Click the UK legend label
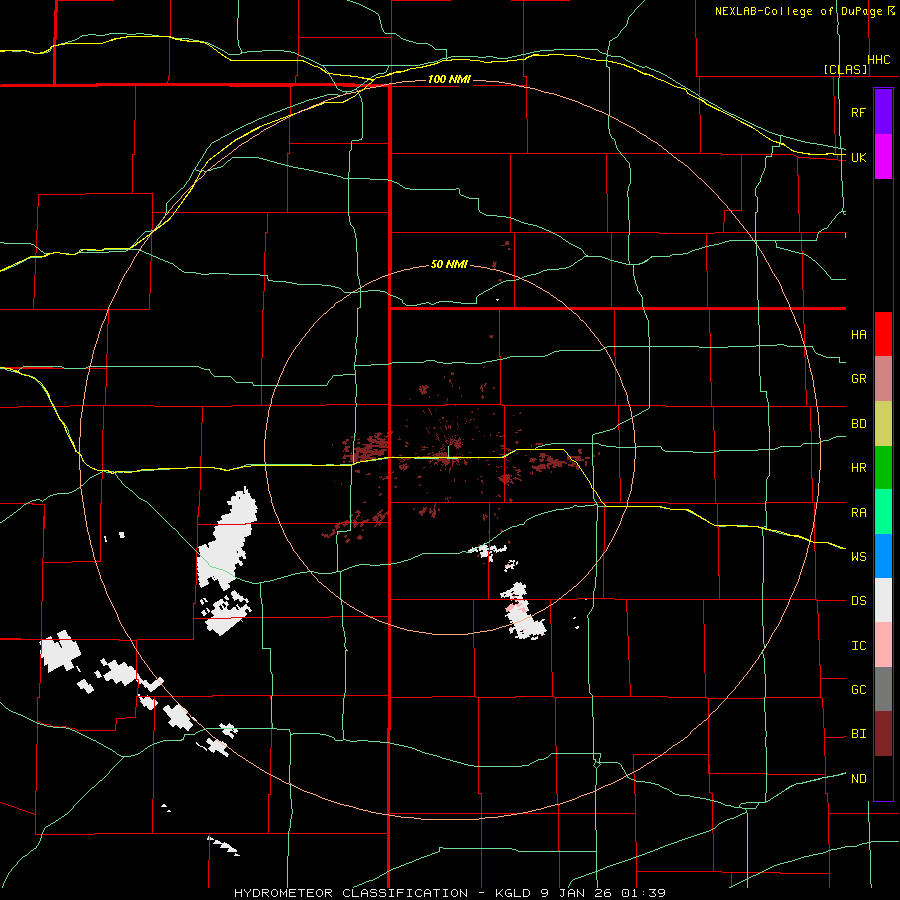 pyautogui.click(x=858, y=157)
